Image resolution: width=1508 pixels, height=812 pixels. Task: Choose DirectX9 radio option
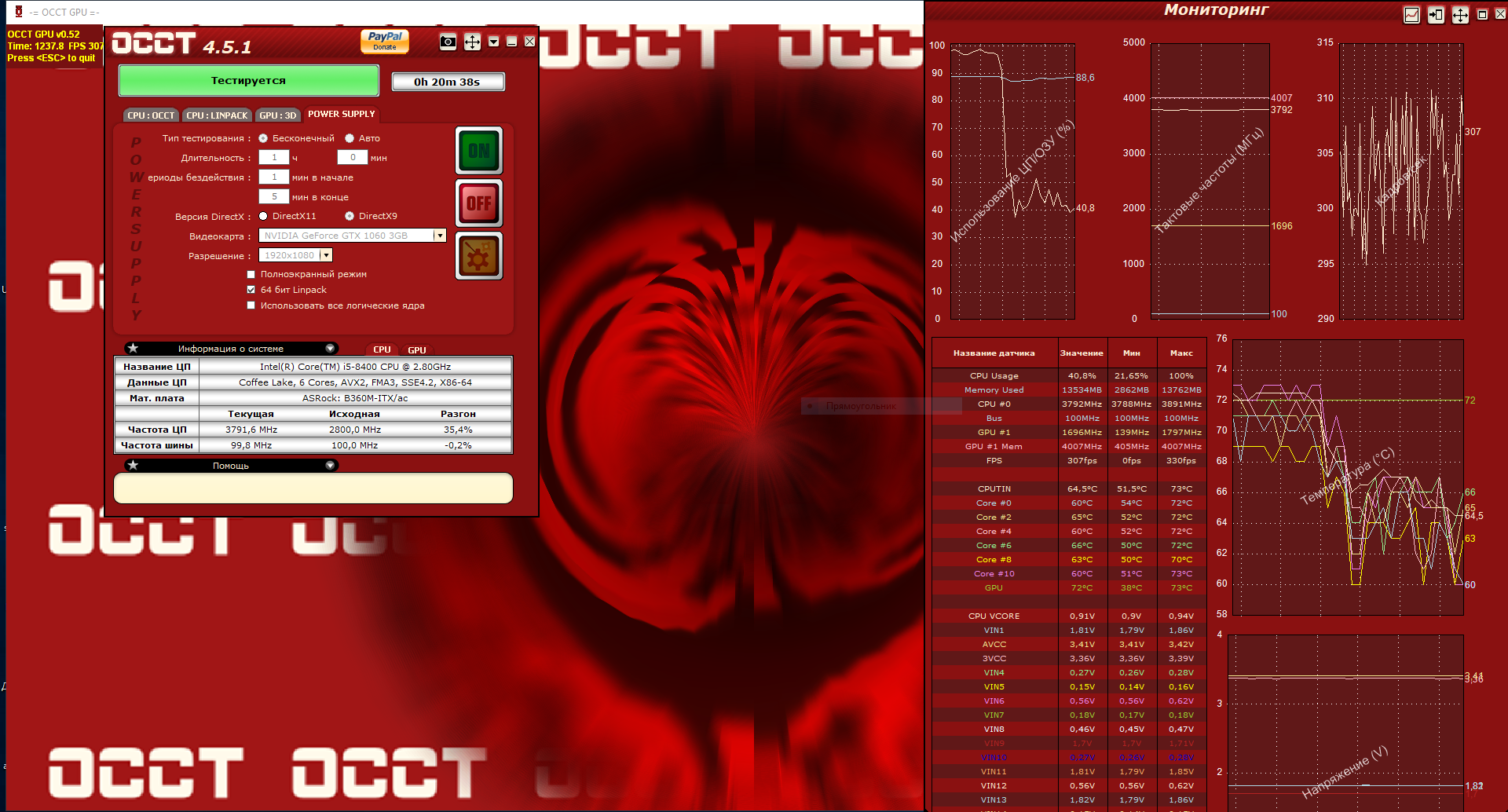click(x=350, y=216)
